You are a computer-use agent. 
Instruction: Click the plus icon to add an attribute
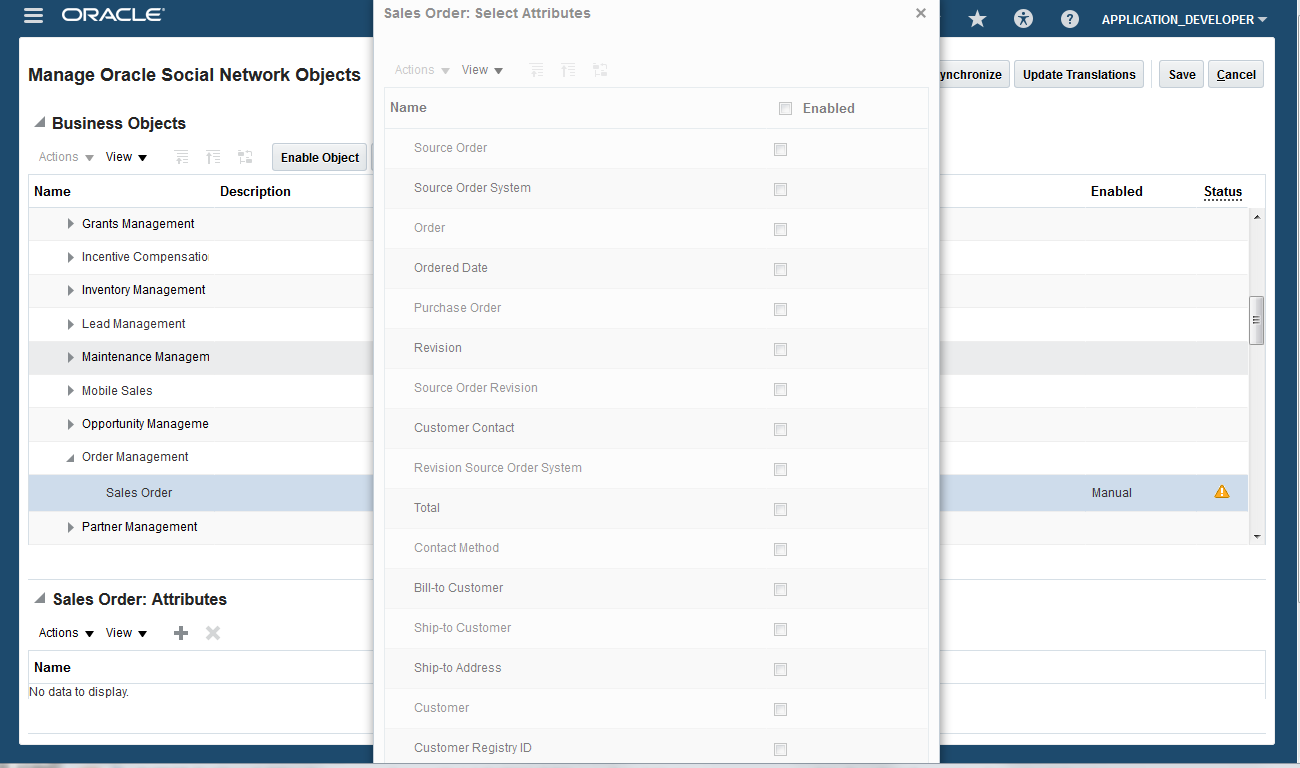pyautogui.click(x=181, y=633)
